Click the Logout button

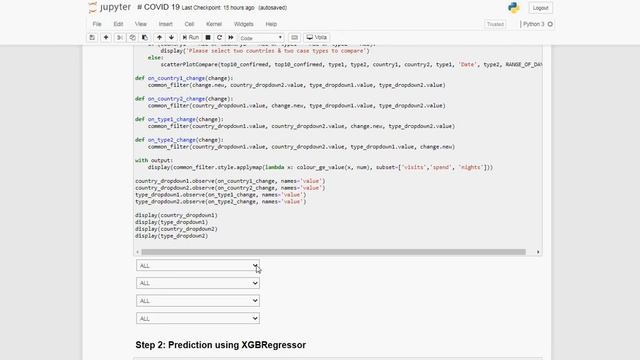540,8
